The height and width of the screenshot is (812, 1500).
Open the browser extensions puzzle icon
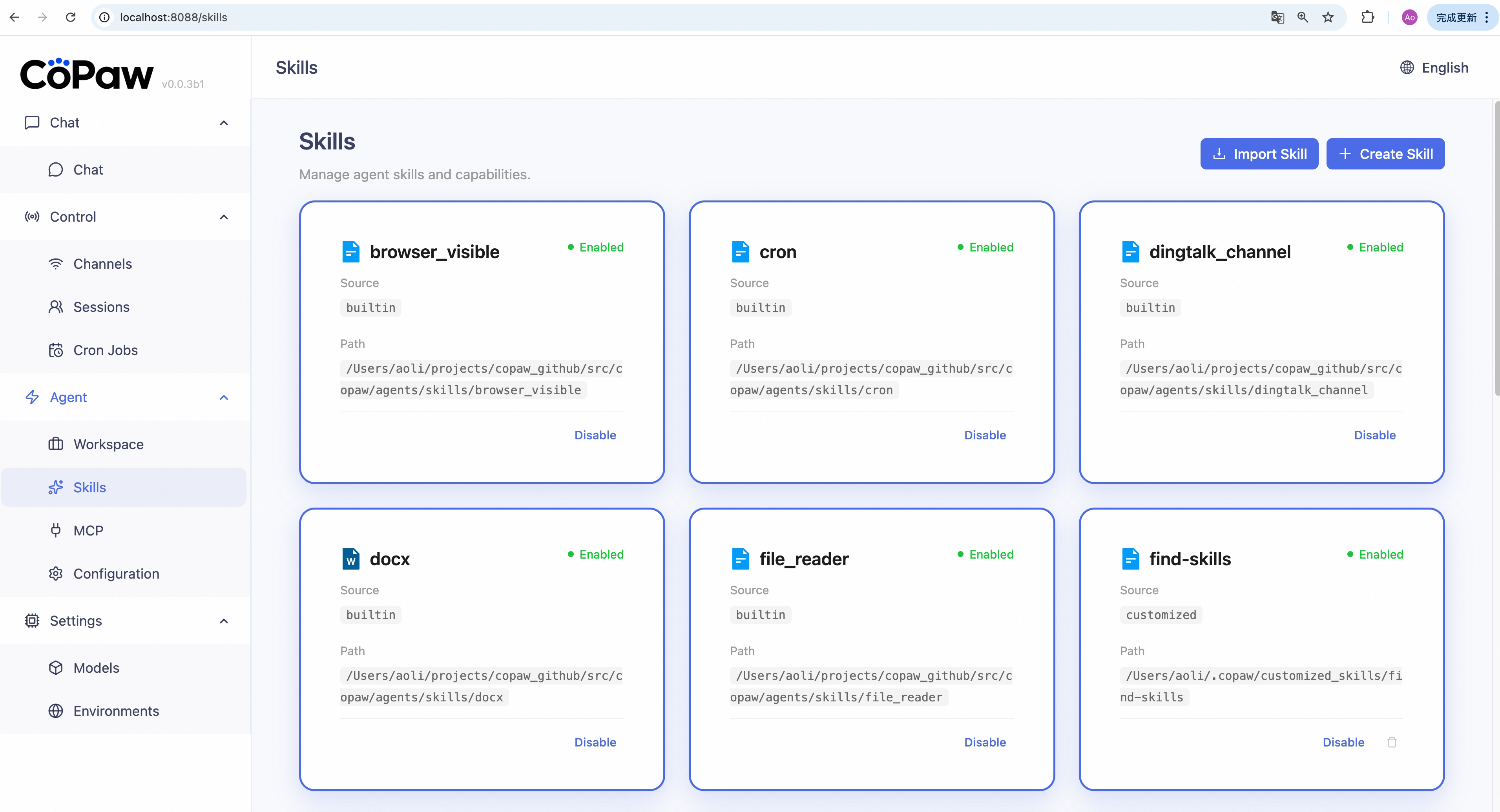coord(1367,18)
